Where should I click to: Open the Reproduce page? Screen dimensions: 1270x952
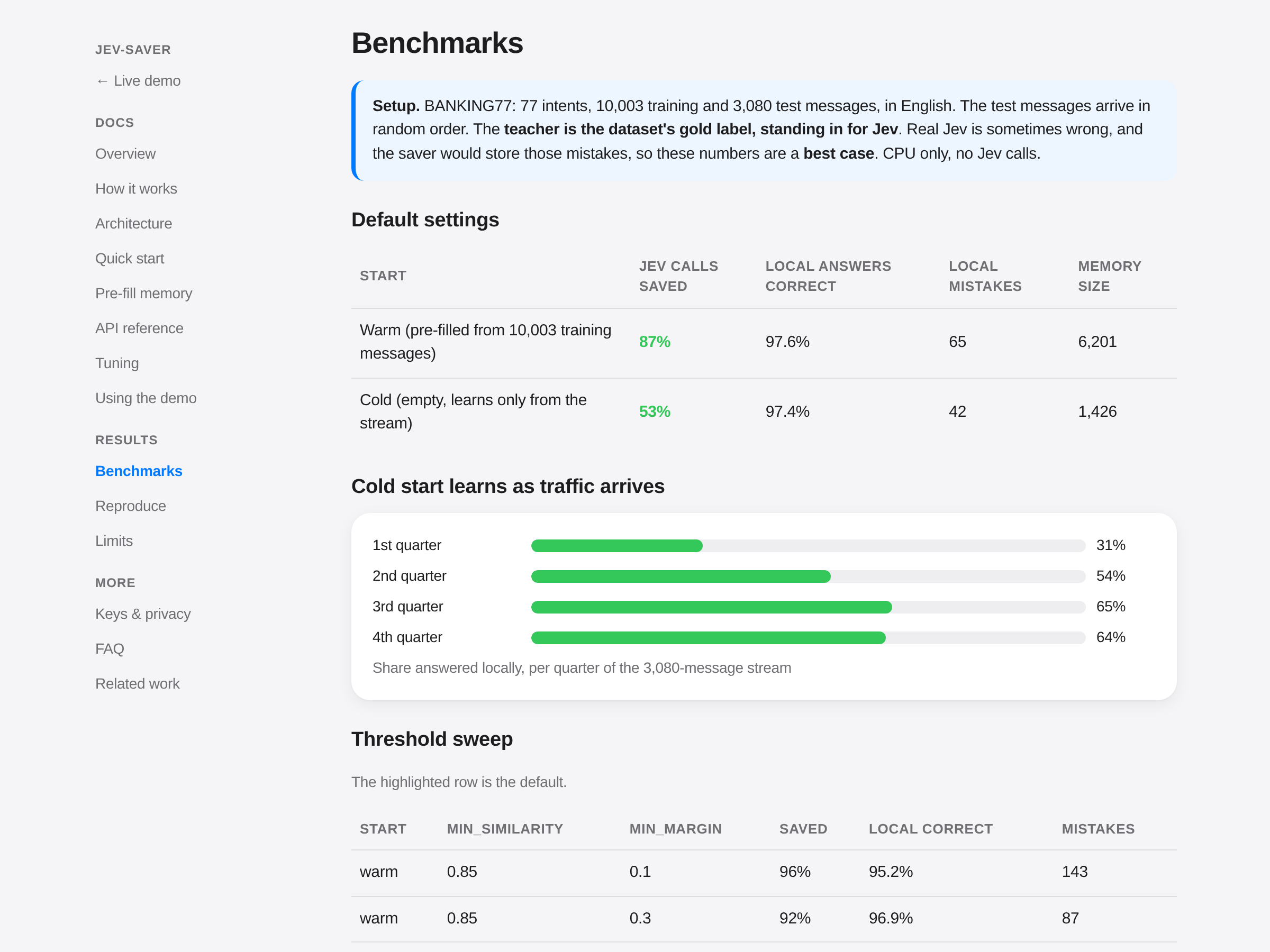(x=130, y=506)
